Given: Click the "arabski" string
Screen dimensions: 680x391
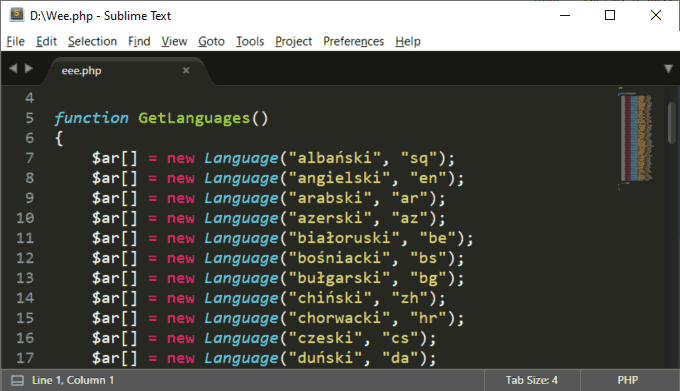Looking at the screenshot, I should point(330,198).
